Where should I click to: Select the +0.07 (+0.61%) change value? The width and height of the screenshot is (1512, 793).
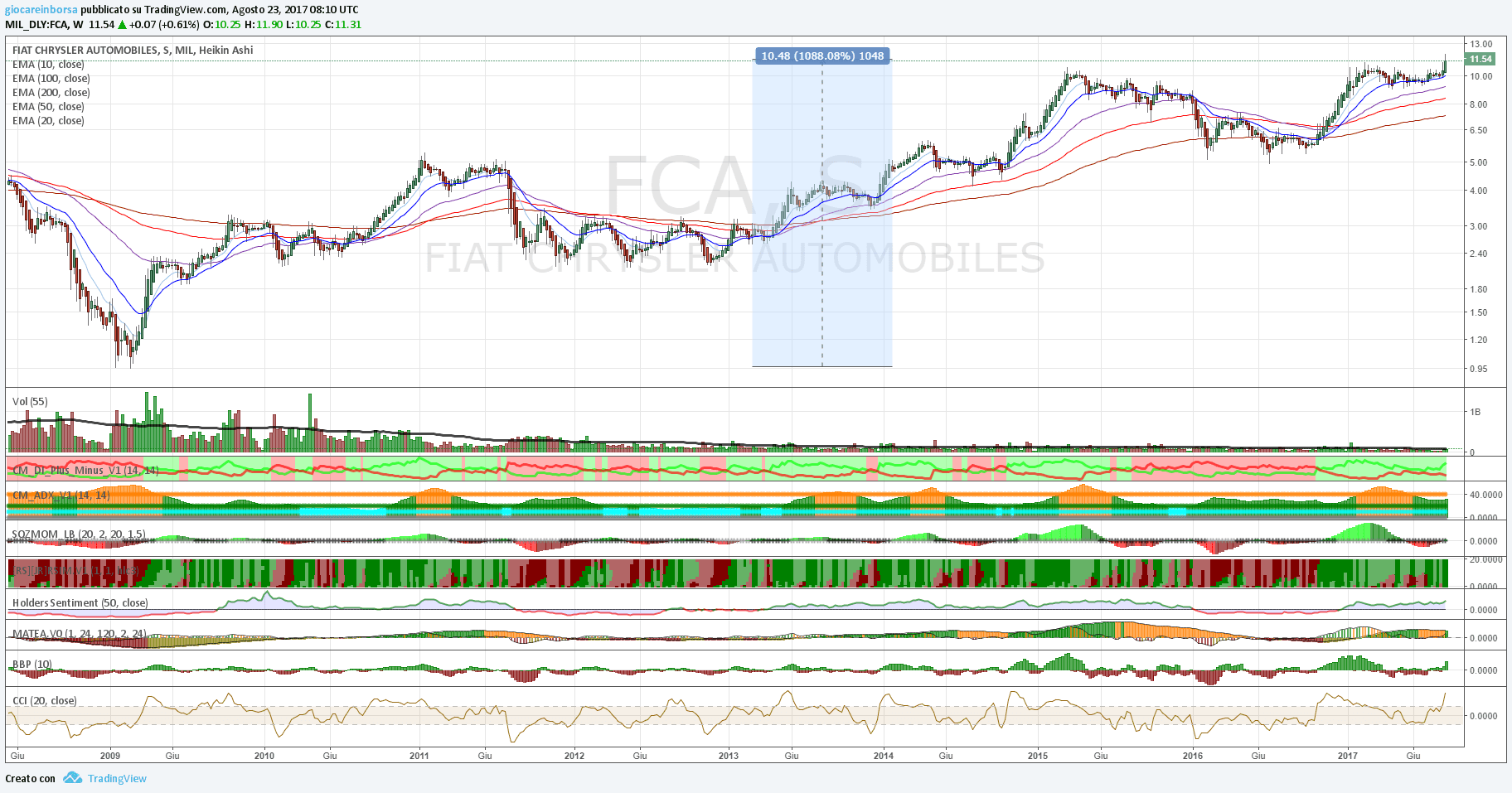164,24
